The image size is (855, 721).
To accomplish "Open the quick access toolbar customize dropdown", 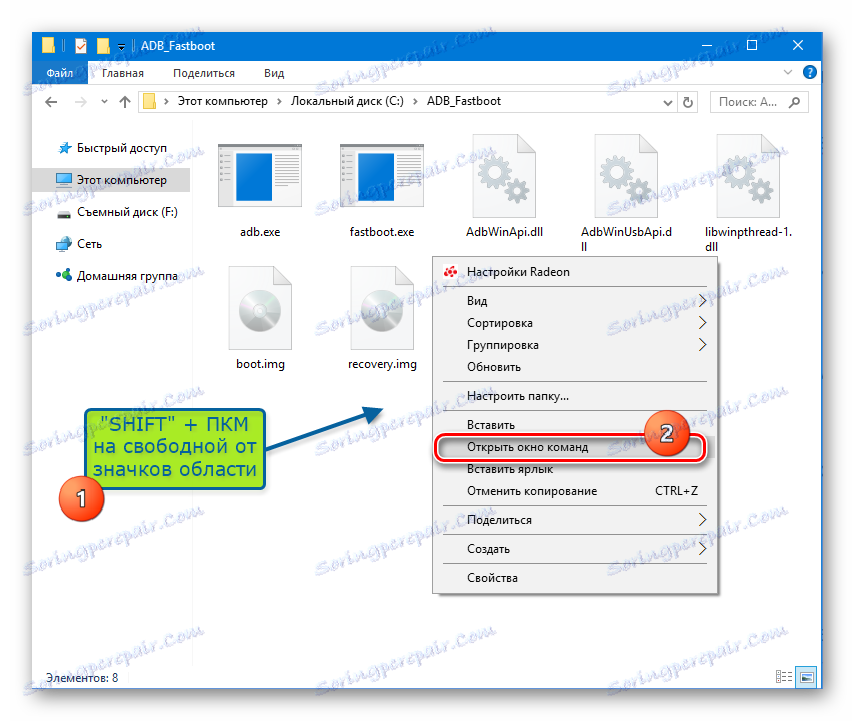I will [x=121, y=46].
